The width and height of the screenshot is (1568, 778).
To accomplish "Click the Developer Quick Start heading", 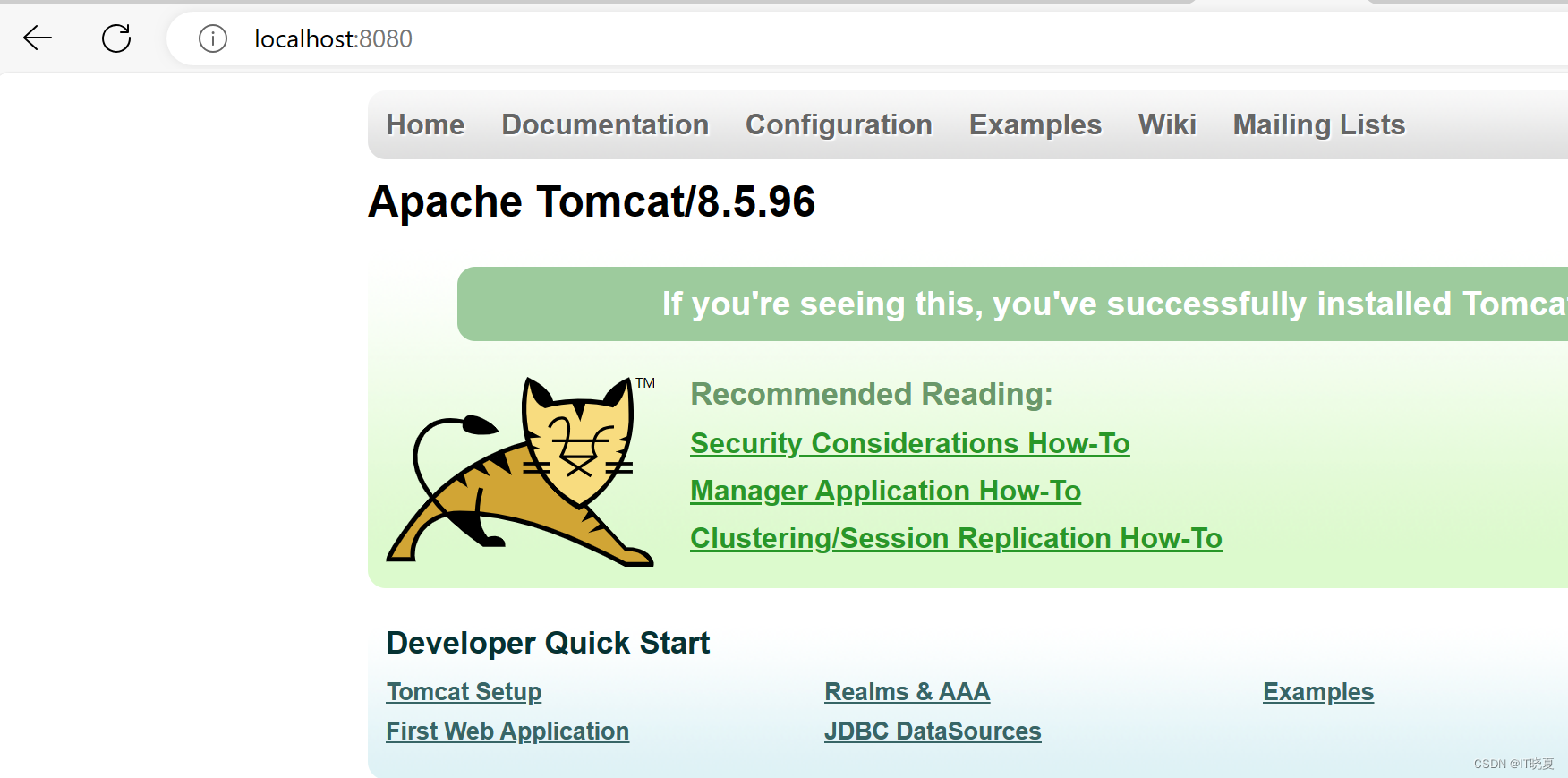I will pos(548,643).
